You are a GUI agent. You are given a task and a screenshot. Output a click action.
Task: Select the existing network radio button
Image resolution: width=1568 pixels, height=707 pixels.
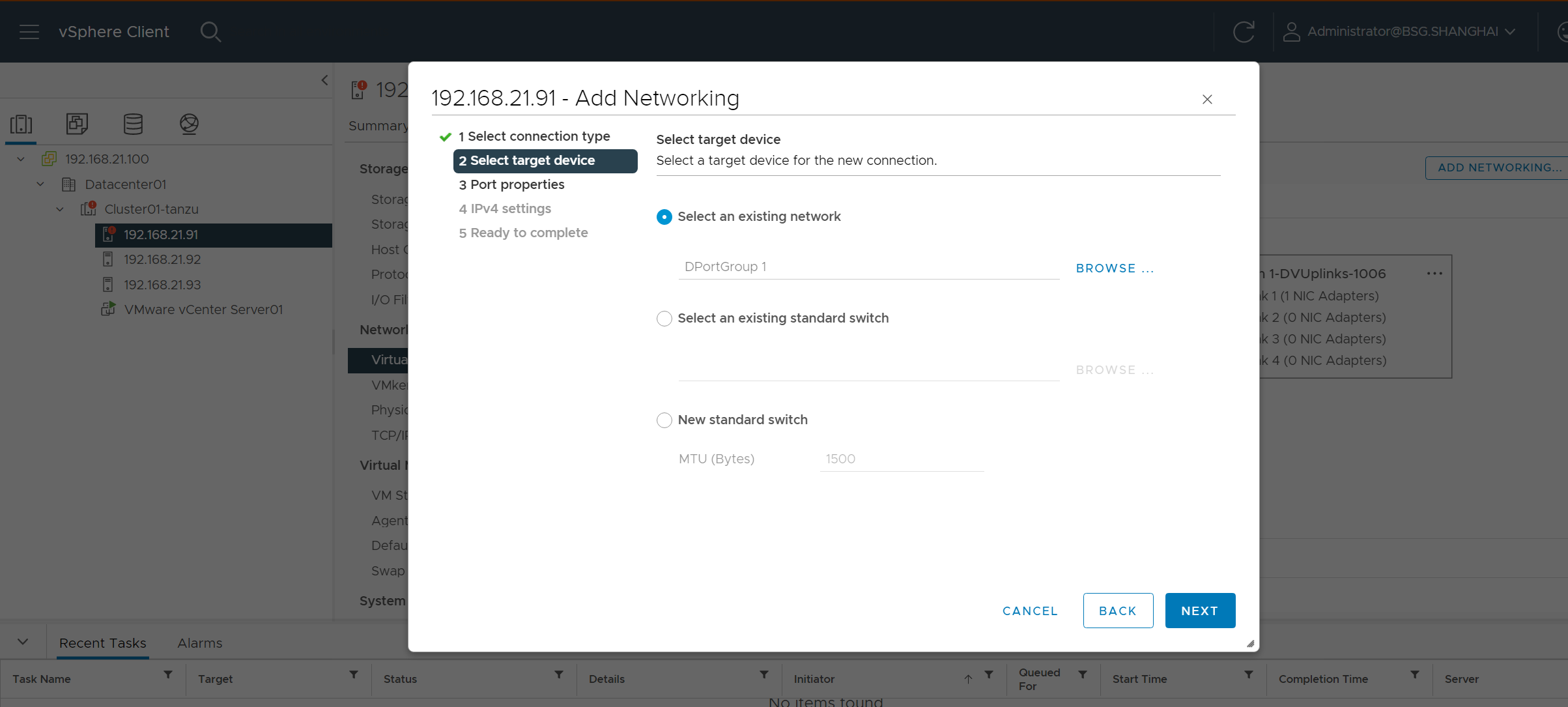pos(664,217)
